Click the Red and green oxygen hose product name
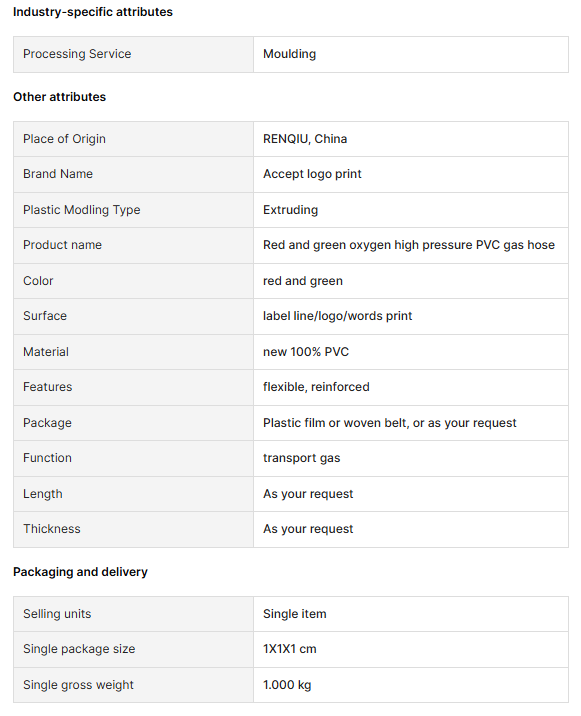581x716 pixels. [409, 245]
